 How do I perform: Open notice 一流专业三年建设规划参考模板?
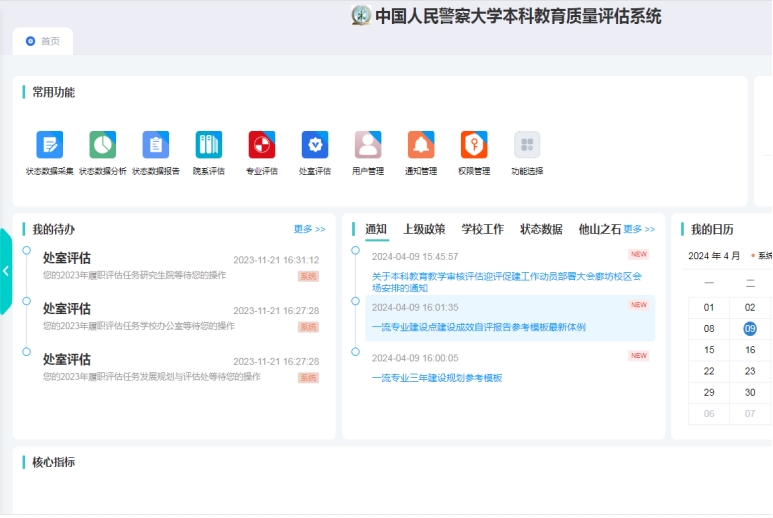[x=437, y=378]
